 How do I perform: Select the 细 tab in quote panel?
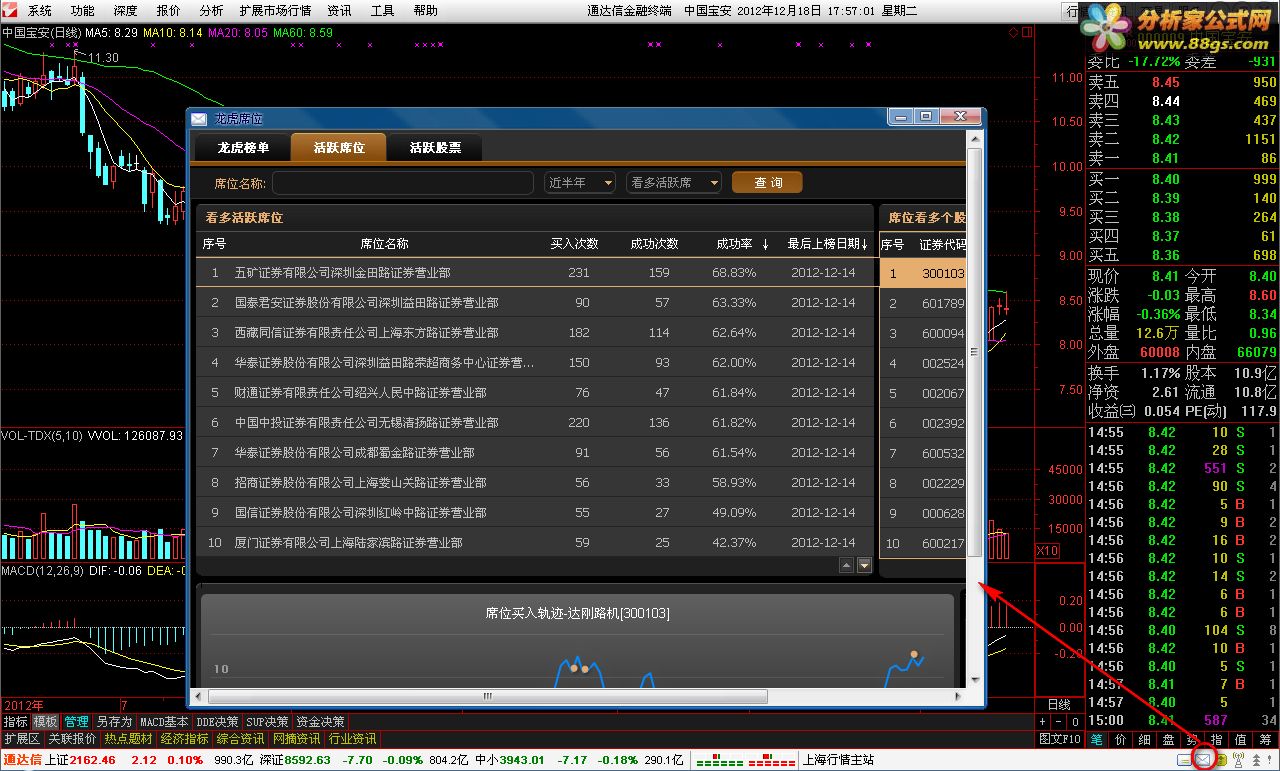[x=1145, y=740]
